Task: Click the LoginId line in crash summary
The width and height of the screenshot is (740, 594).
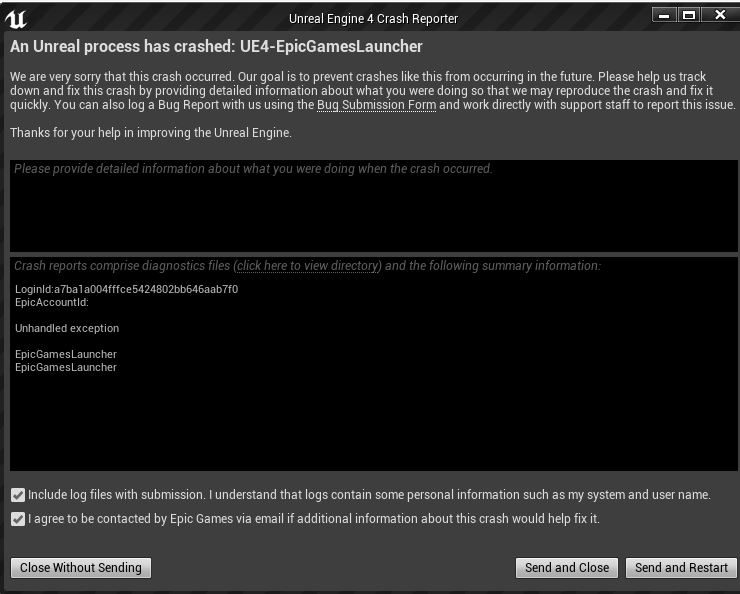Action: tap(126, 289)
